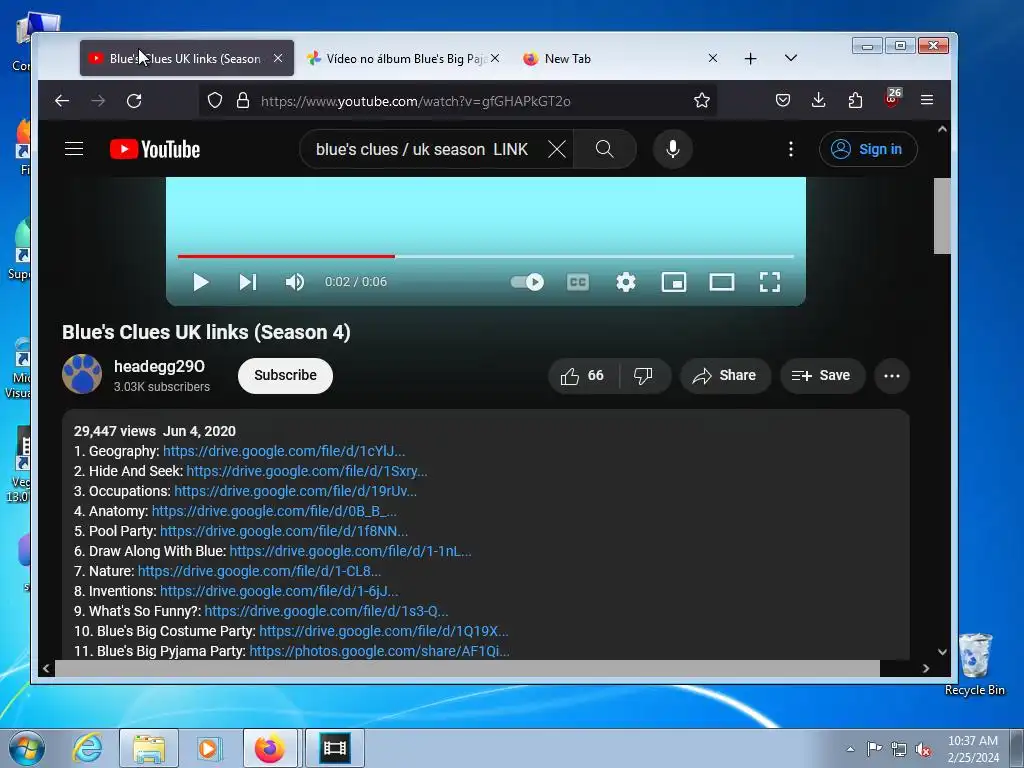
Task: Open the Hide And Seek drive link
Action: [x=307, y=471]
